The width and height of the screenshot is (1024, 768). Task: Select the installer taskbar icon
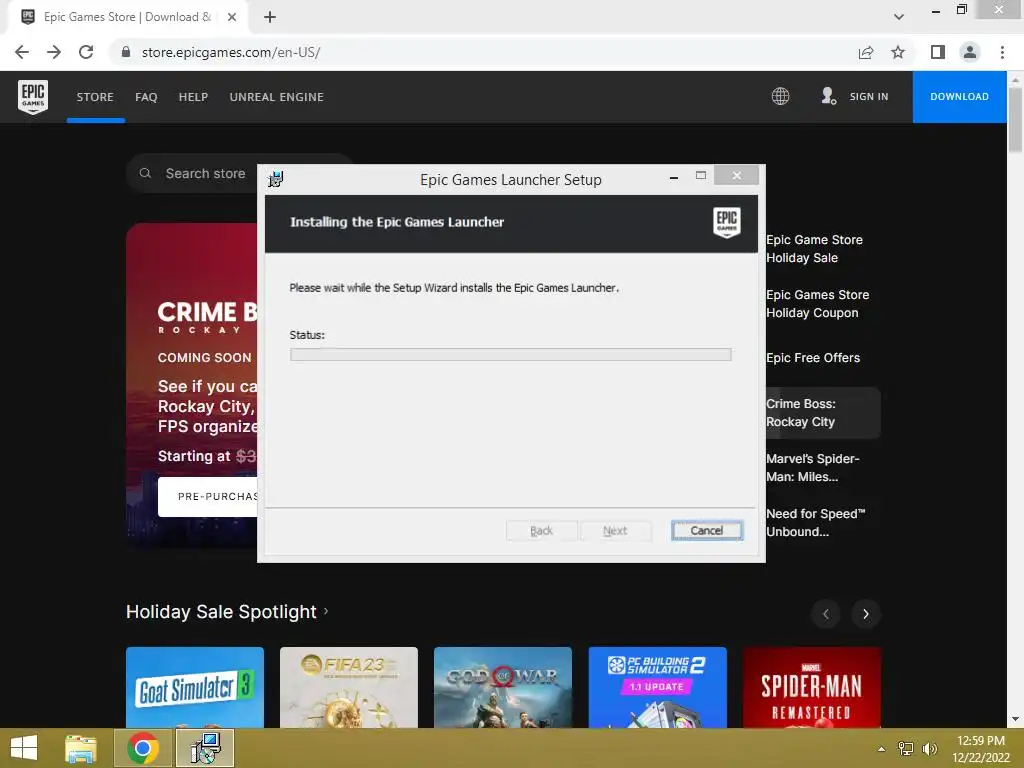[x=205, y=748]
